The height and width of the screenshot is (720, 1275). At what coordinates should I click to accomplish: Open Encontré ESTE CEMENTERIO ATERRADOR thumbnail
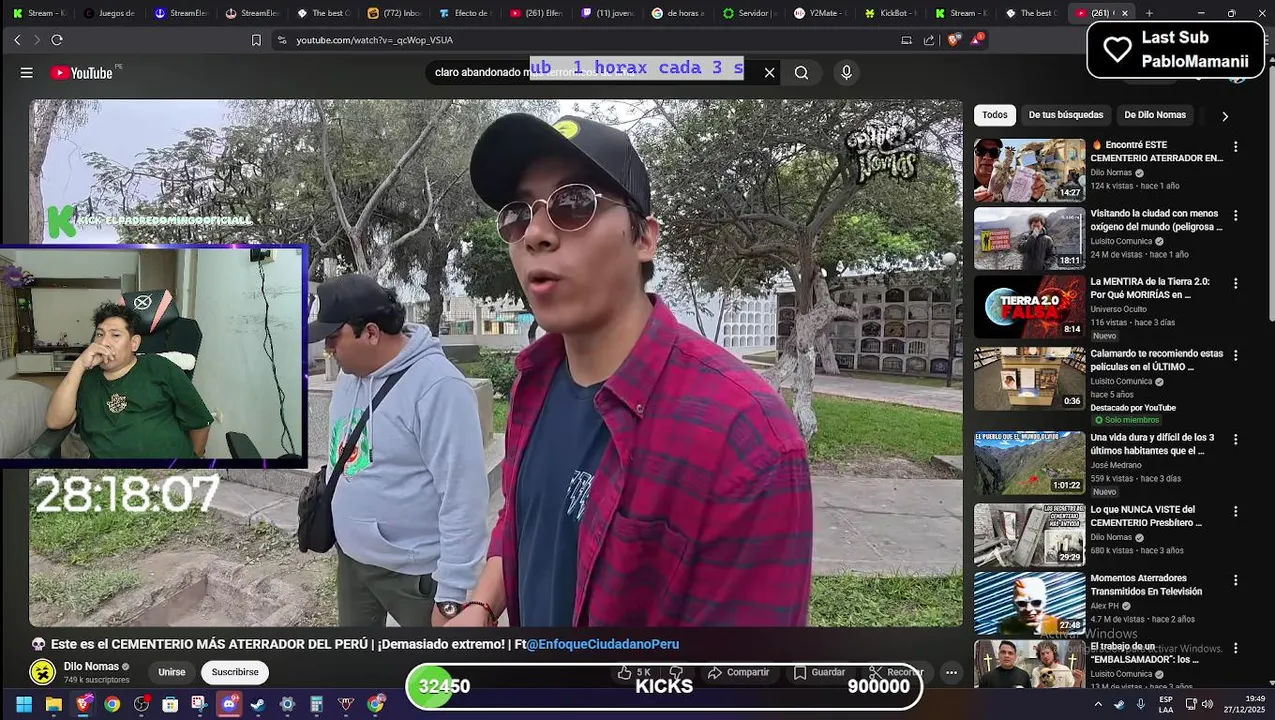pos(1029,170)
